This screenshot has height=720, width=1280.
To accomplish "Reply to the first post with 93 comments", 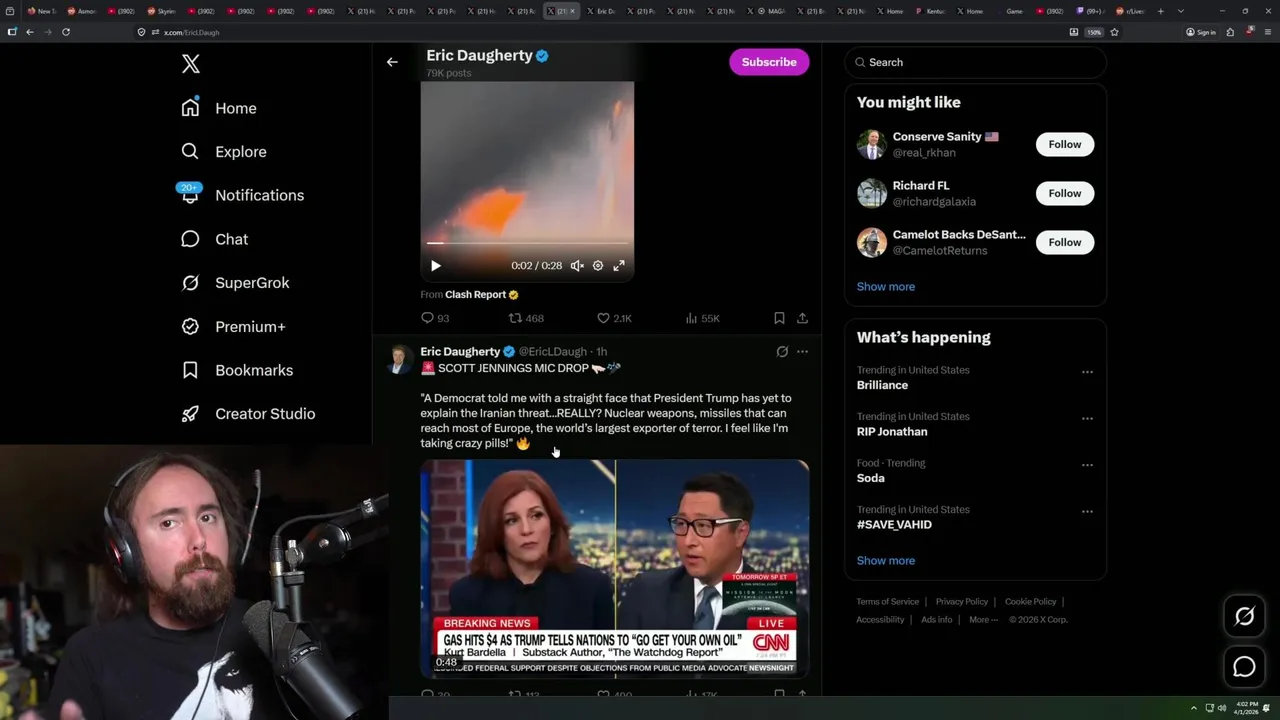I will click(x=435, y=318).
